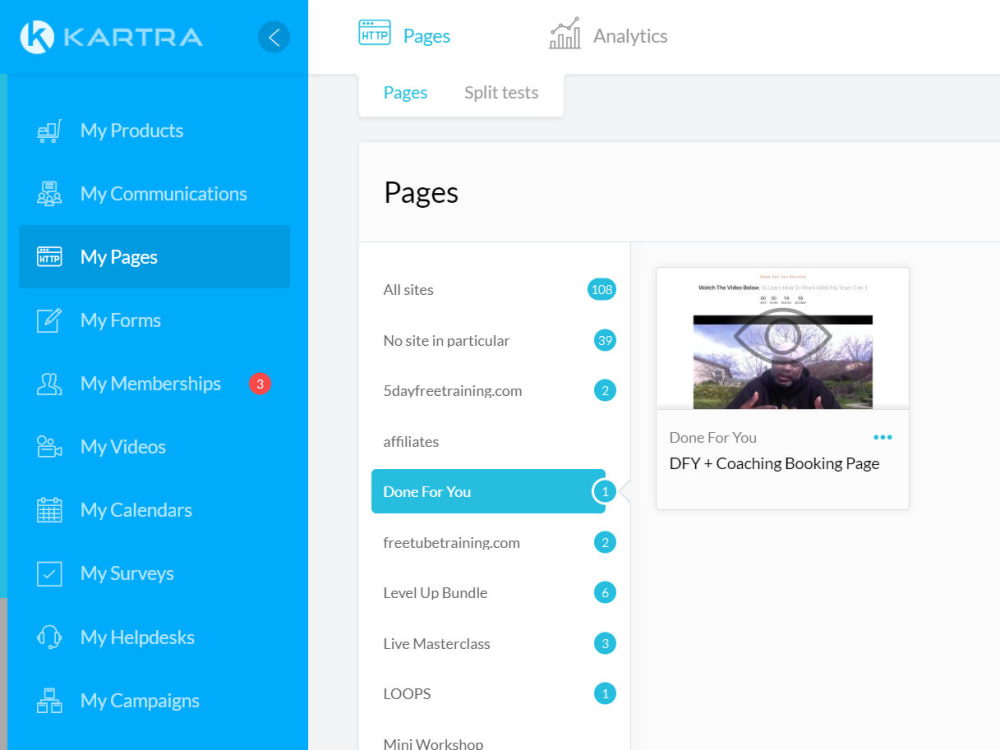Click the Analytics chart icon
This screenshot has width=1000, height=750.
tap(564, 33)
